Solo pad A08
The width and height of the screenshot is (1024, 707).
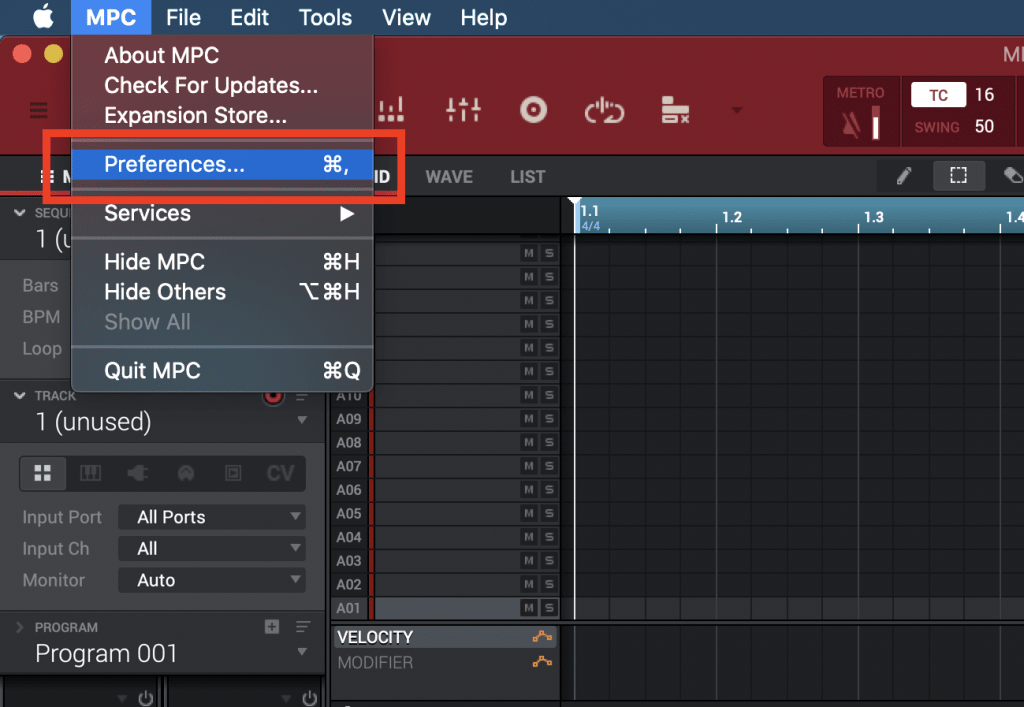pyautogui.click(x=549, y=442)
